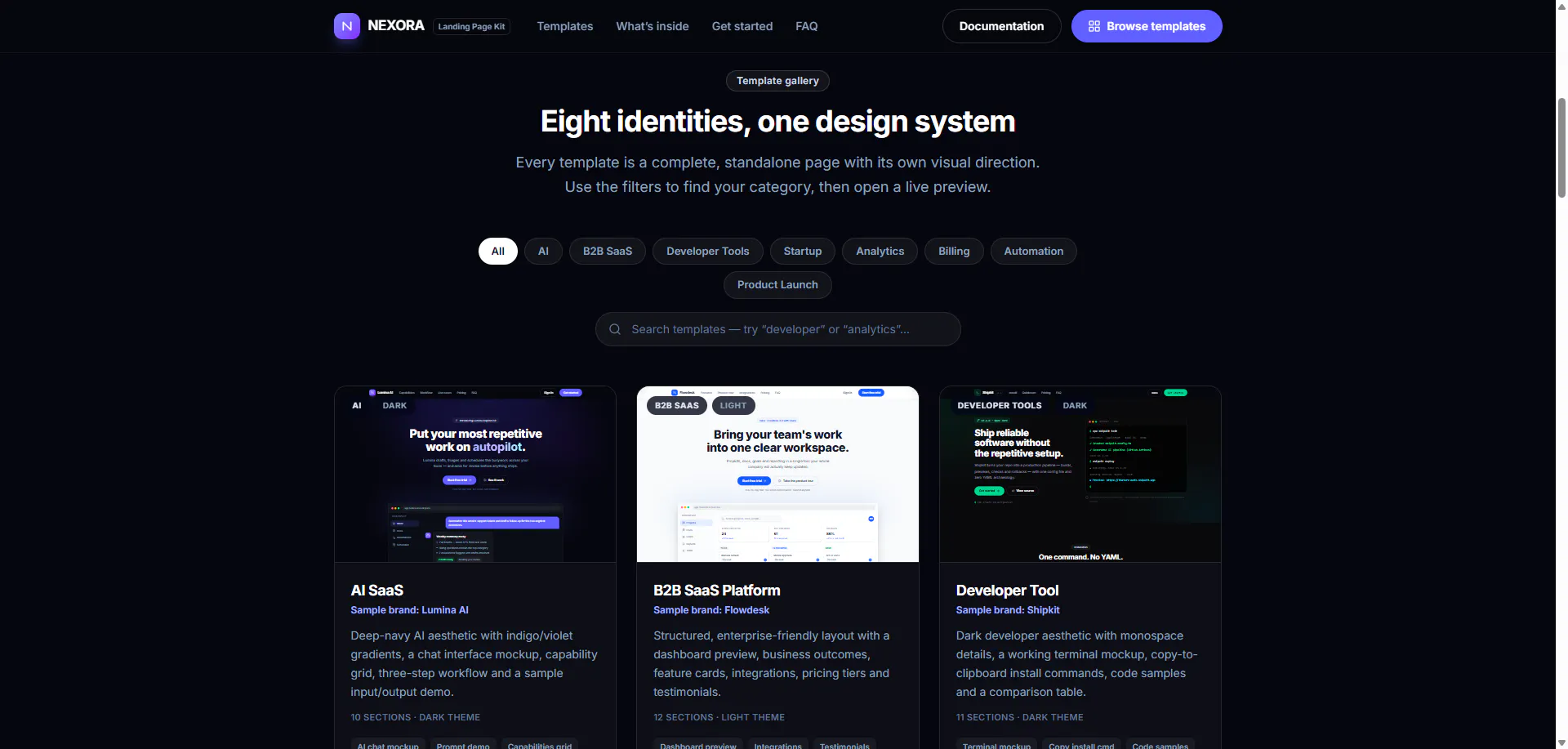Click the search magnifier icon
This screenshot has height=749, width=1568.
click(x=615, y=329)
